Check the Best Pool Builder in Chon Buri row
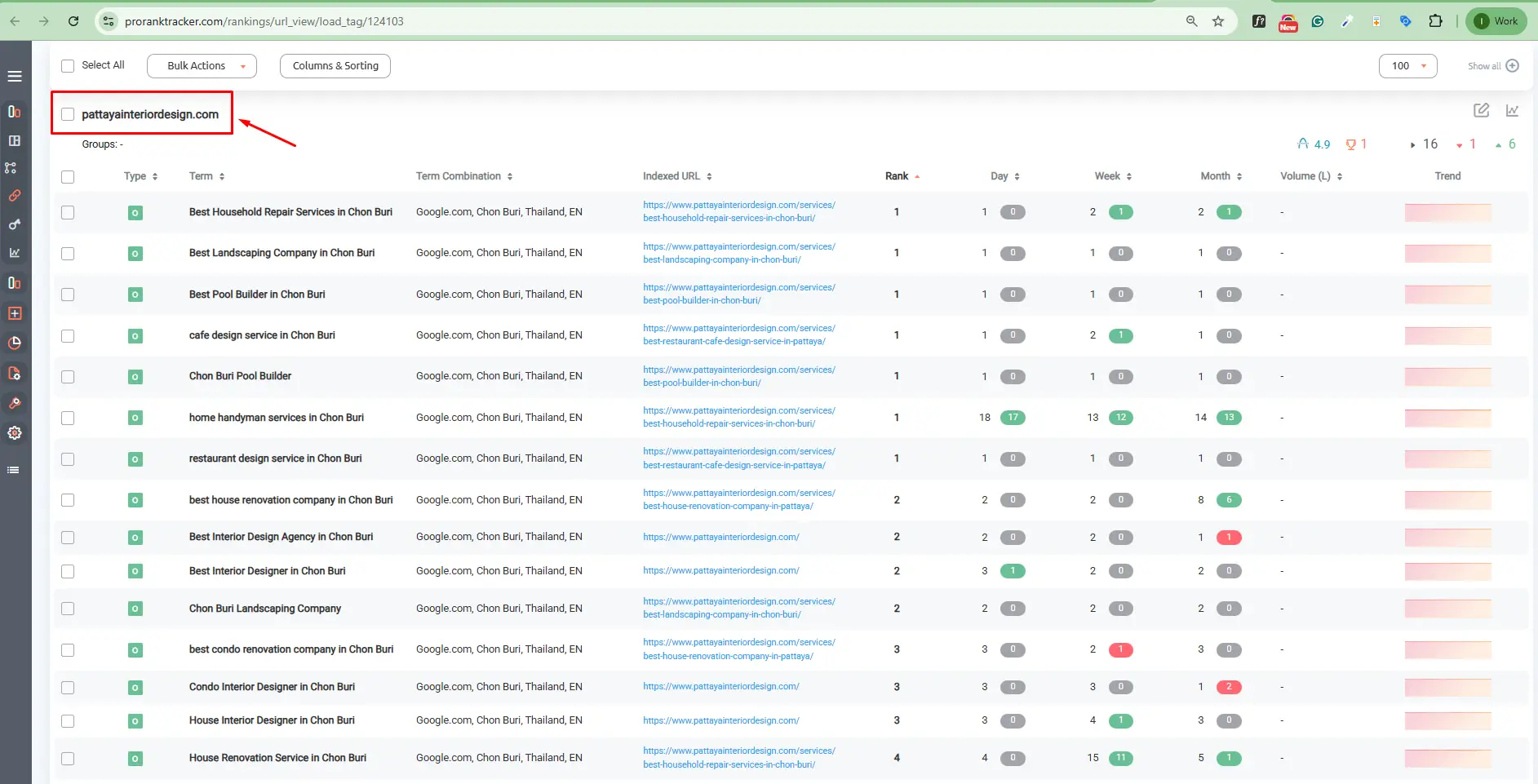This screenshot has width=1538, height=784. [x=68, y=295]
